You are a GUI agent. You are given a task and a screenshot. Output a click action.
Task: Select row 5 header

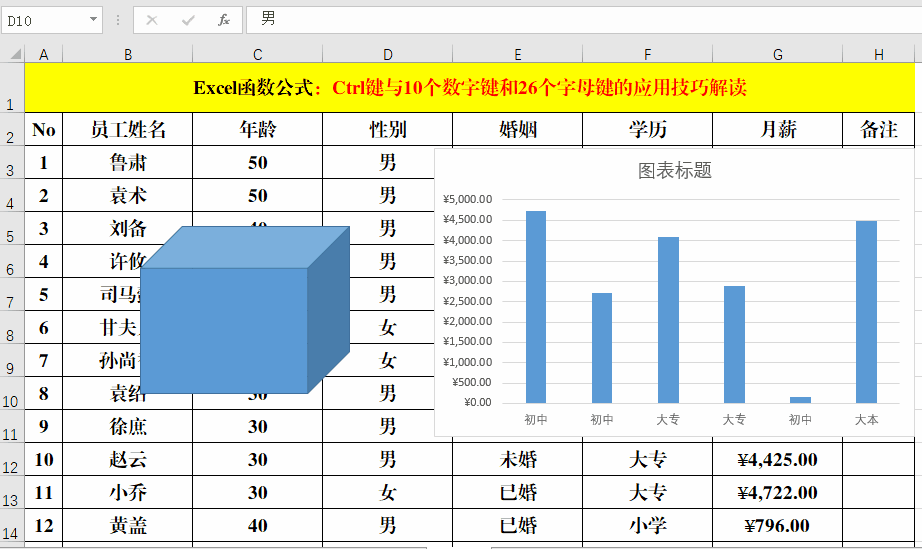[12, 228]
